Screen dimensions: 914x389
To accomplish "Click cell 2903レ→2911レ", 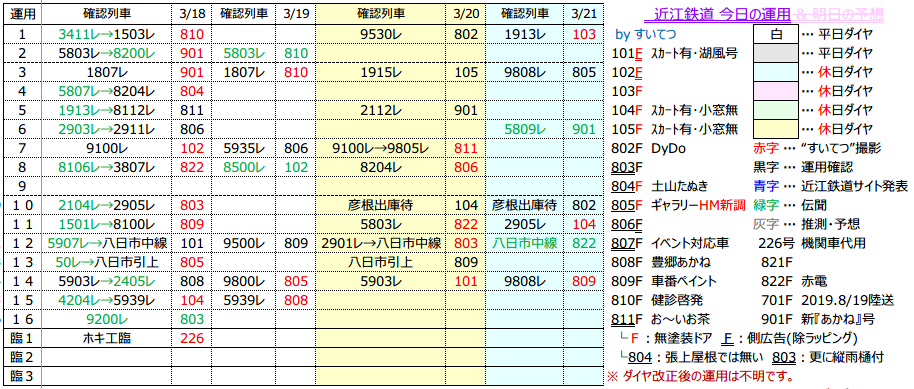I will [x=106, y=129].
